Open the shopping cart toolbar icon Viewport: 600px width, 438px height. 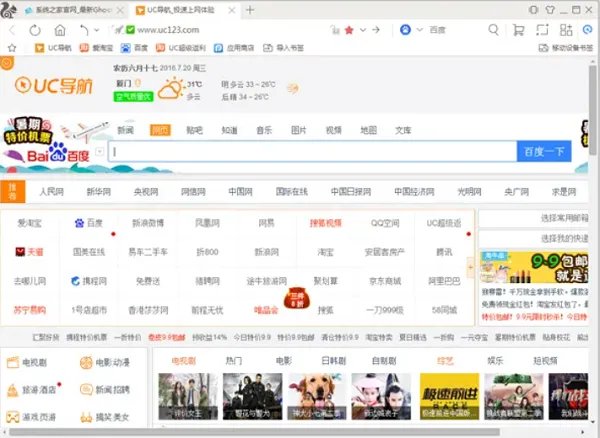(518, 30)
